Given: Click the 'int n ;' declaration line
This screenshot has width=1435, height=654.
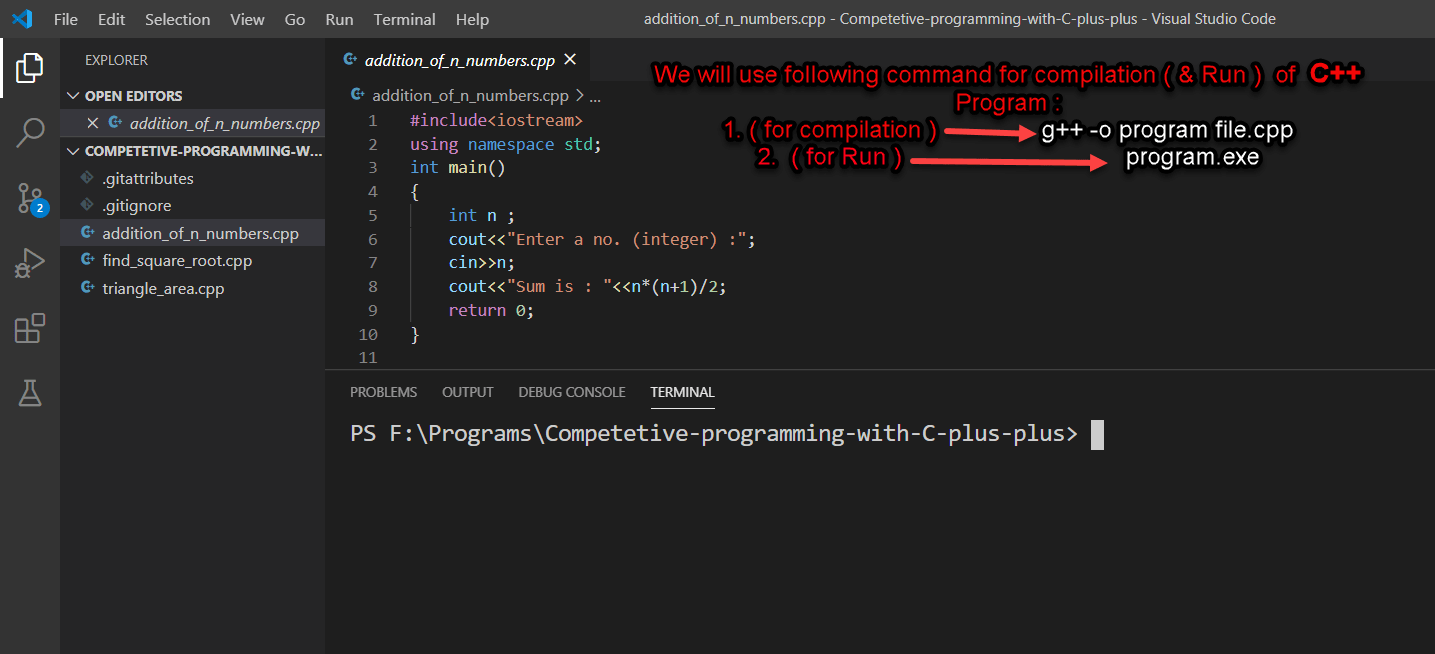Looking at the screenshot, I should coord(482,215).
